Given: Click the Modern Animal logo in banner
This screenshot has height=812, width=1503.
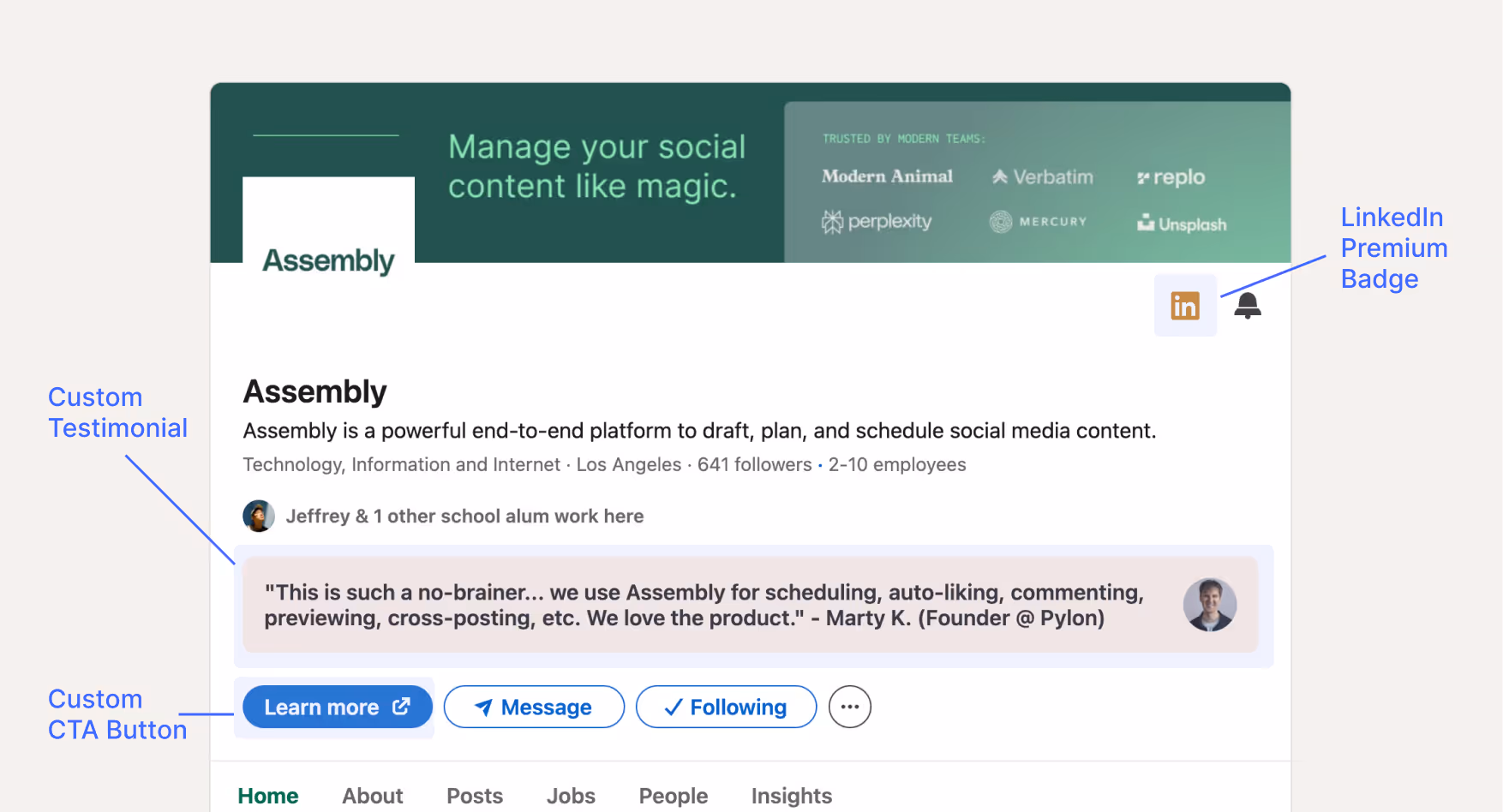Looking at the screenshot, I should [888, 176].
